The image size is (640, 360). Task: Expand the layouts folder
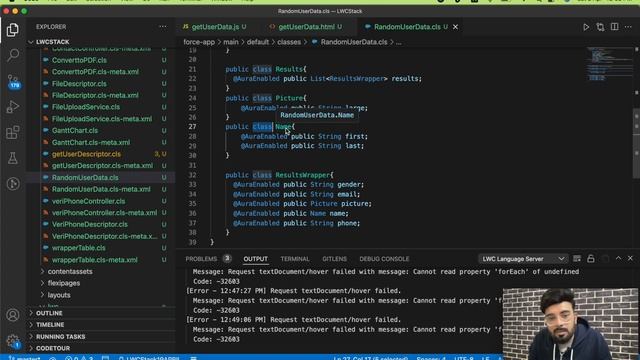tap(59, 295)
